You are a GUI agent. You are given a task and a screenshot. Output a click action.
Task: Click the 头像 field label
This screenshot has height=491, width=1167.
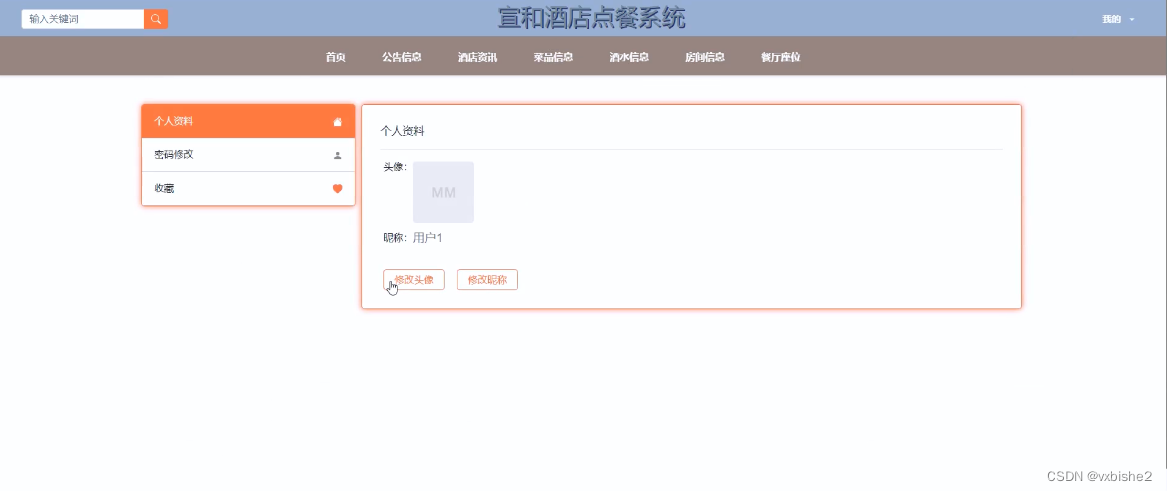[x=395, y=167]
